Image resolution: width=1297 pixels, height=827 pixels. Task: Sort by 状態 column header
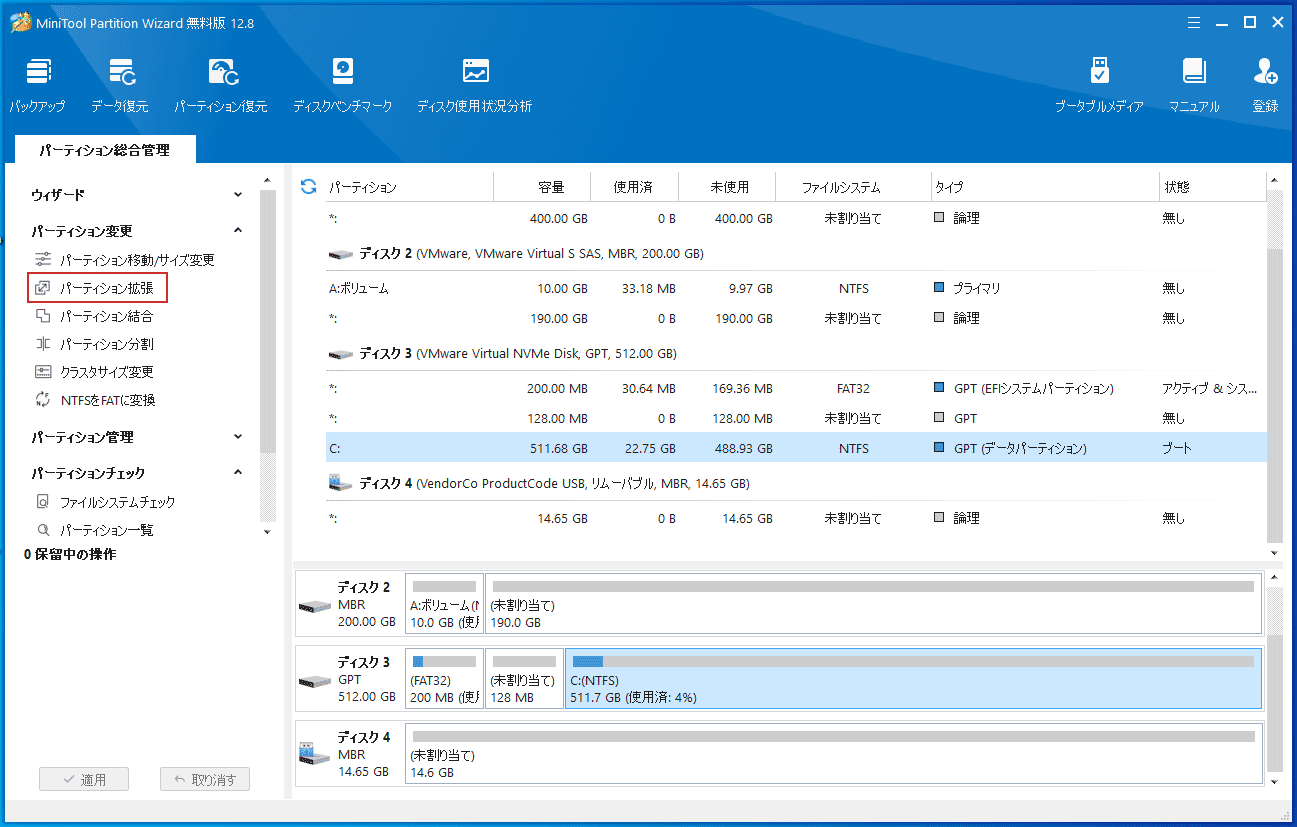click(1212, 187)
